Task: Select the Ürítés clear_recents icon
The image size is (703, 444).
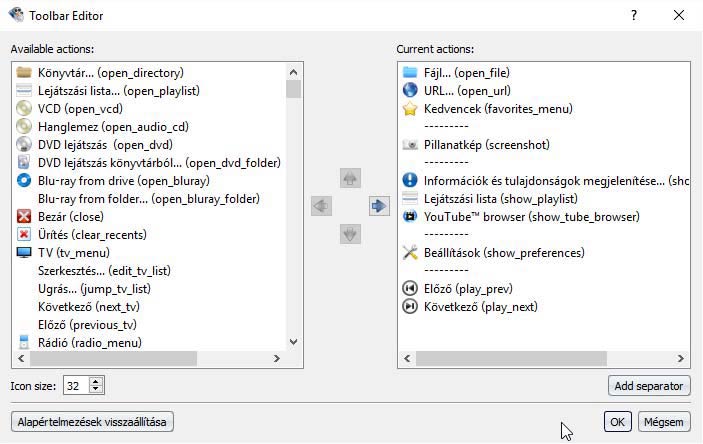Action: [x=24, y=235]
